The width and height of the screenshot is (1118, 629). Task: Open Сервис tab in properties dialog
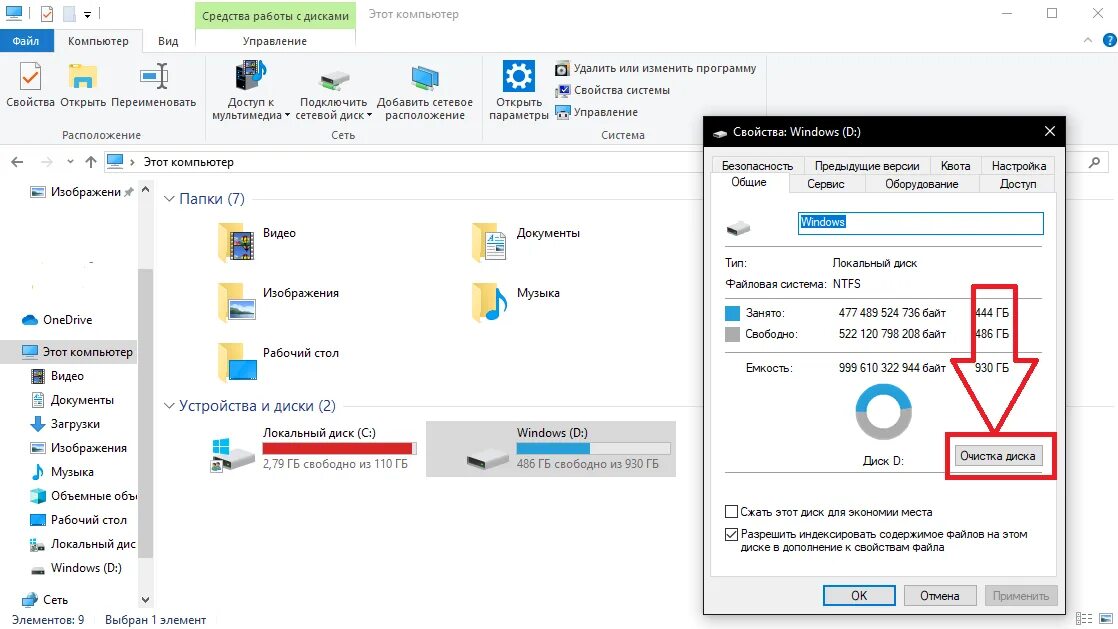[826, 184]
